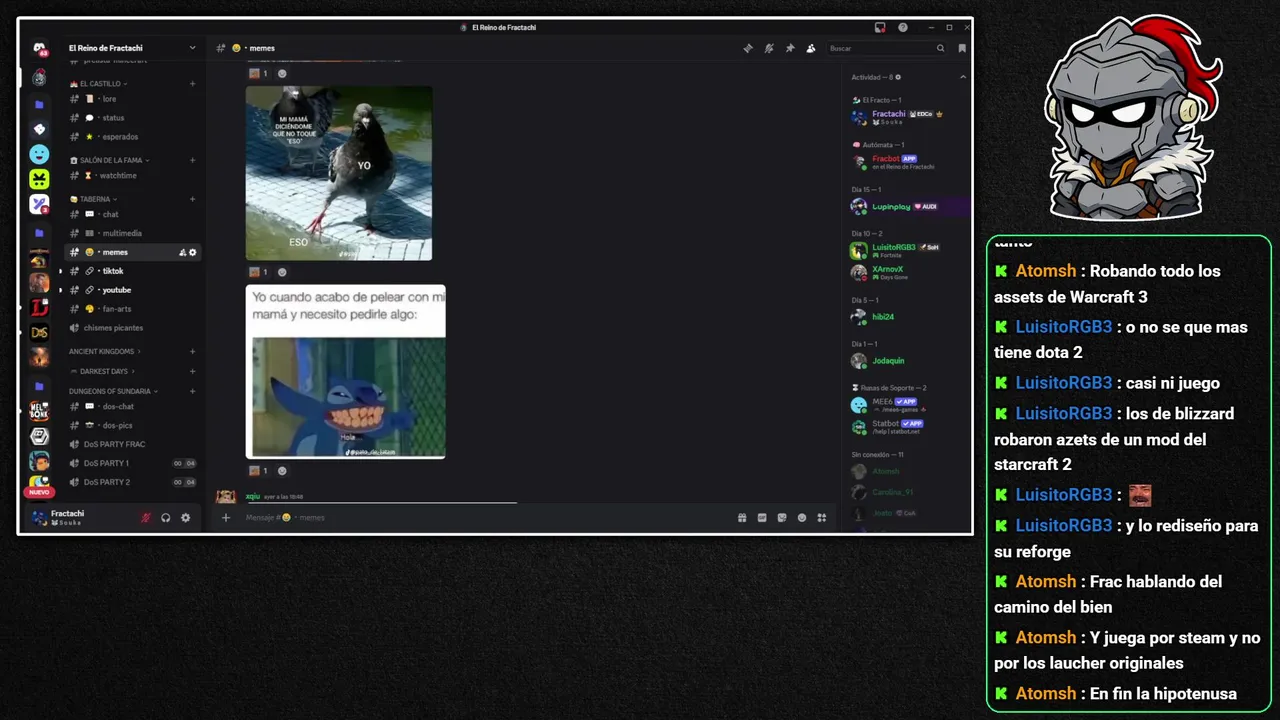The width and height of the screenshot is (1280, 720).
Task: Collapse TABERNA category
Action: [94, 199]
